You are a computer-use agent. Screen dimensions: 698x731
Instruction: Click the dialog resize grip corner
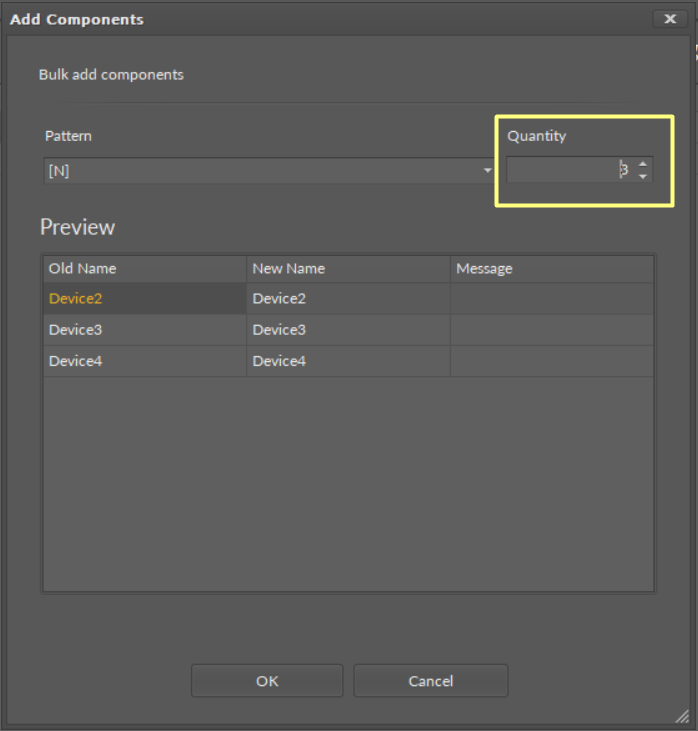tap(682, 716)
